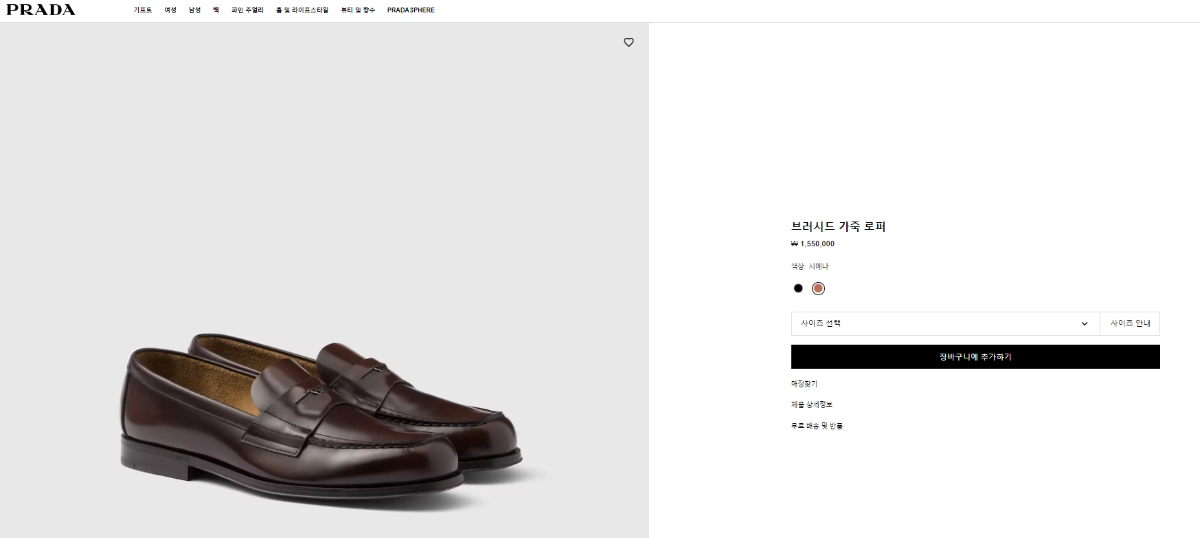Select the Siena brown color swatch
This screenshot has height=538, width=1200.
pyautogui.click(x=818, y=288)
